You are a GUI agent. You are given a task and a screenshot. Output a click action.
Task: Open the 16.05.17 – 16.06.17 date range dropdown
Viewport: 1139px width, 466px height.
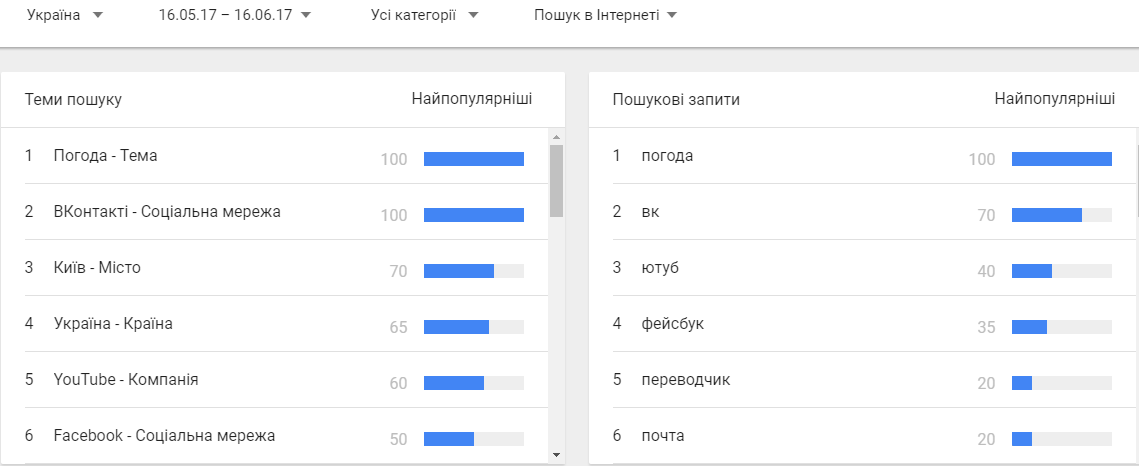(235, 15)
